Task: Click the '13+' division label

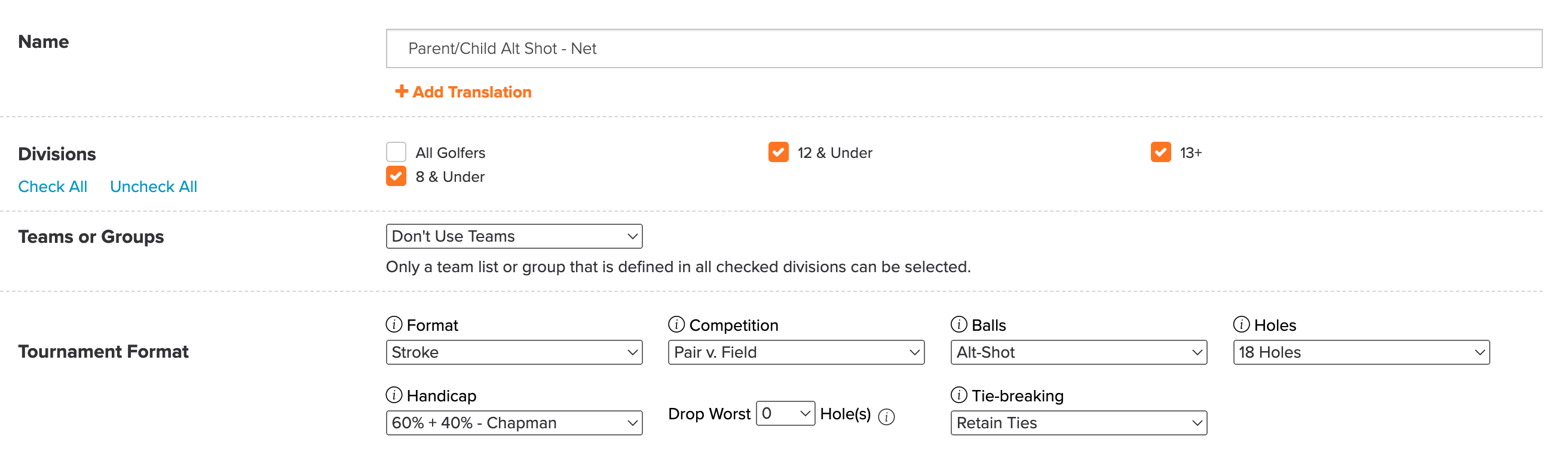Action: (x=1190, y=153)
